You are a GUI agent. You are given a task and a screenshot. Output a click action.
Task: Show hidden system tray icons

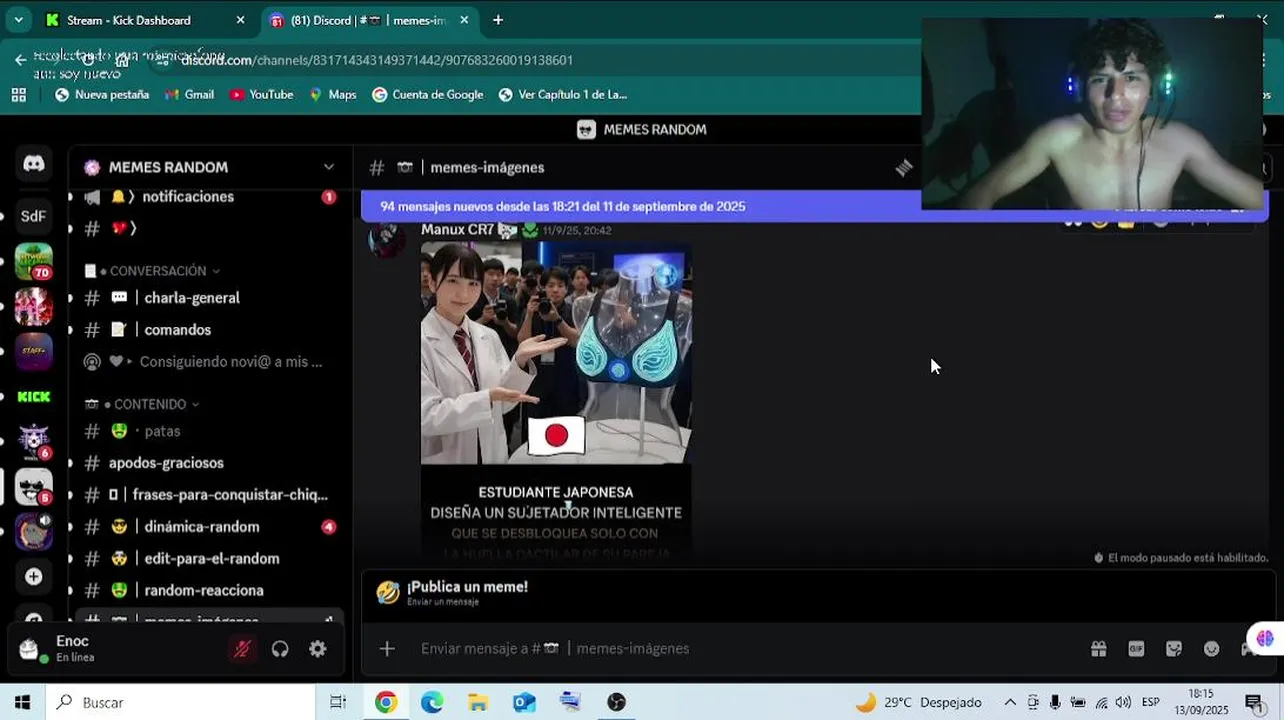pyautogui.click(x=1010, y=702)
